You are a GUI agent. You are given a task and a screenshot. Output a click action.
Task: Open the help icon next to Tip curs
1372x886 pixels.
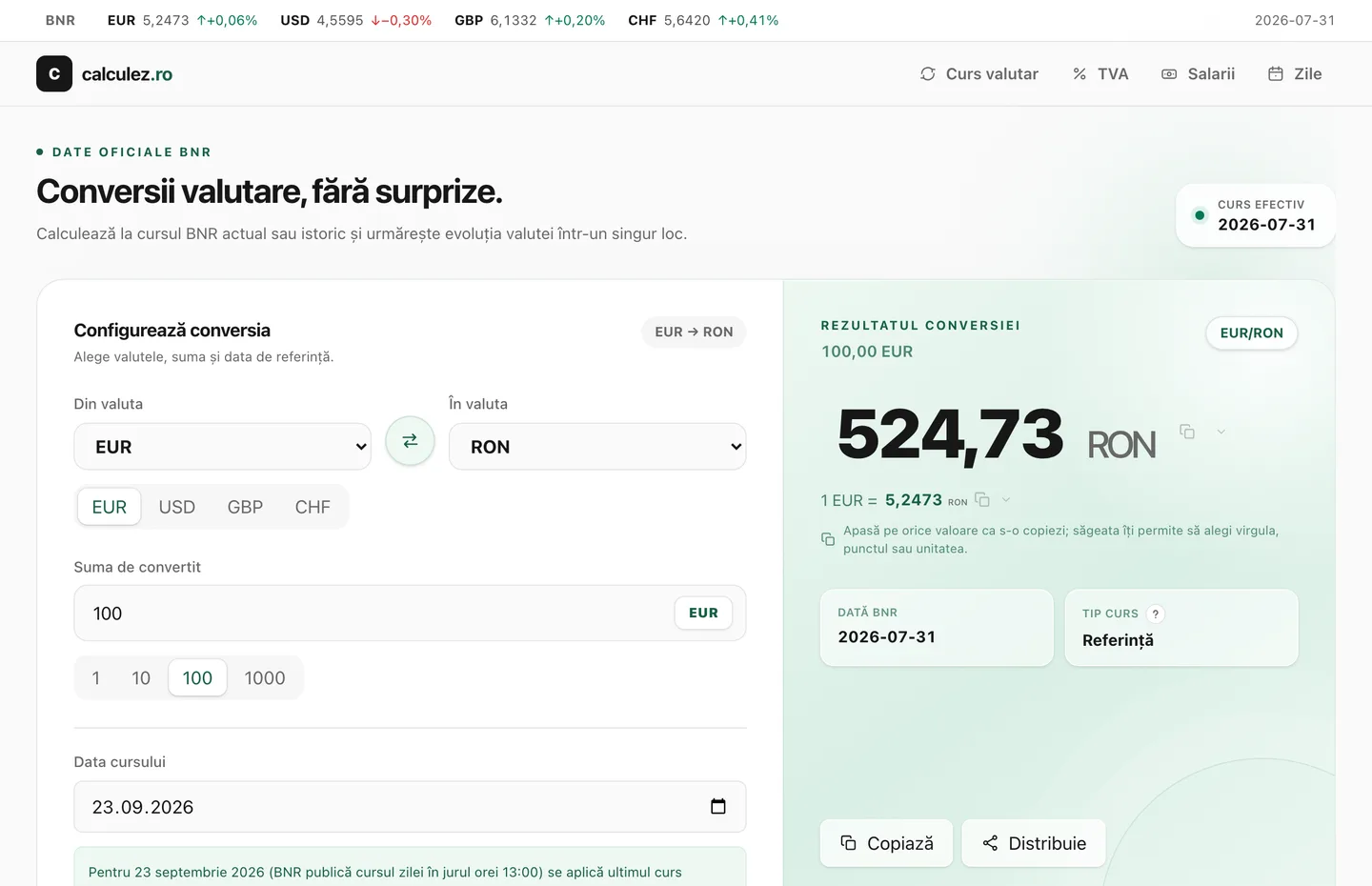pyautogui.click(x=1156, y=614)
